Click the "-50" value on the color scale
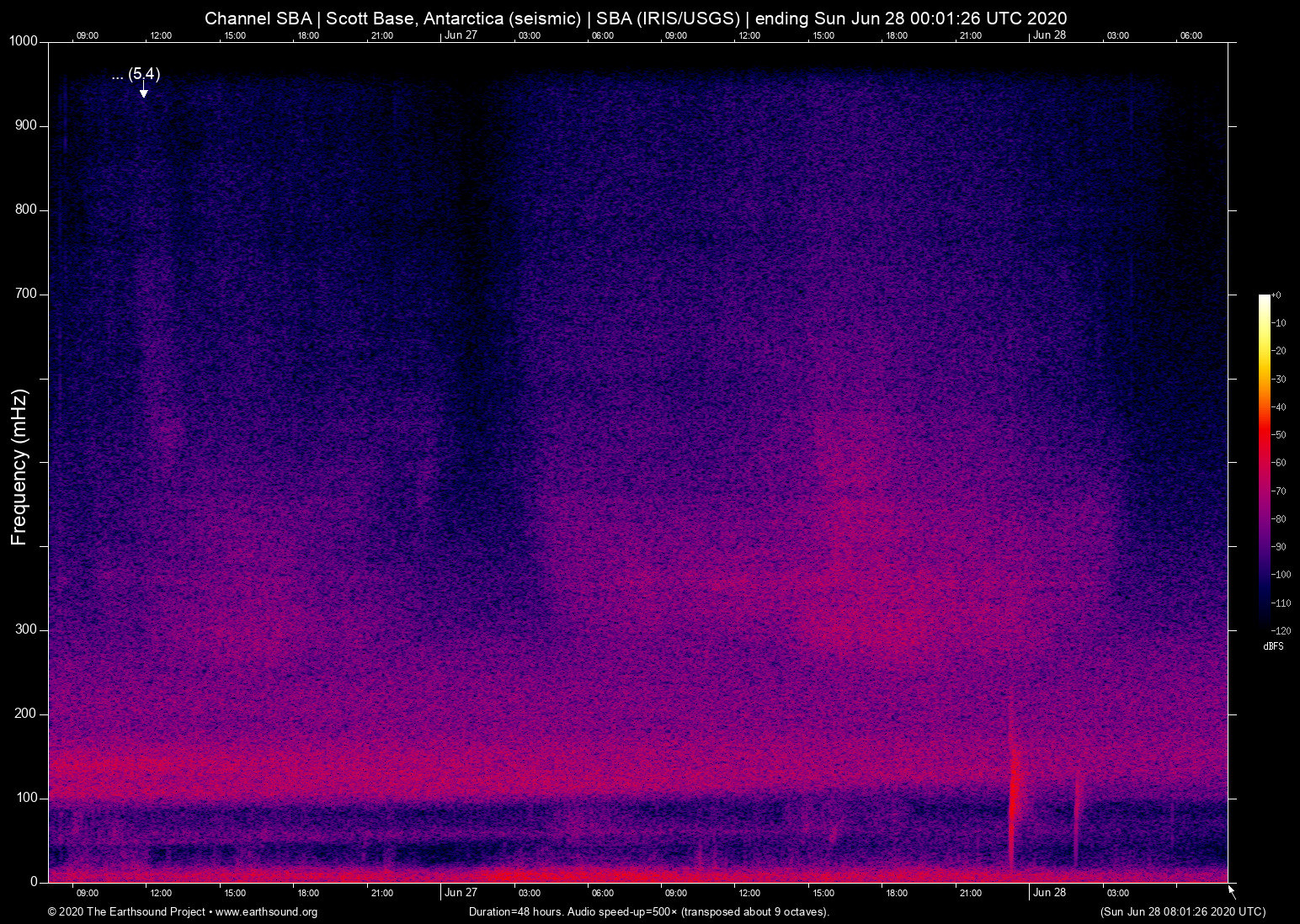This screenshot has height=924, width=1300. point(1279,435)
